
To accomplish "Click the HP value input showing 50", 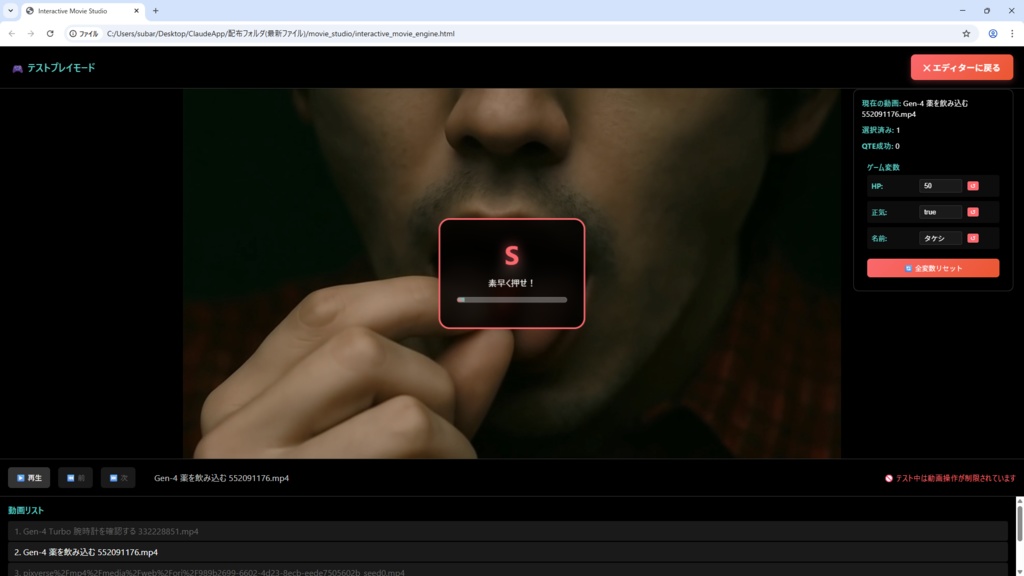I will [940, 186].
